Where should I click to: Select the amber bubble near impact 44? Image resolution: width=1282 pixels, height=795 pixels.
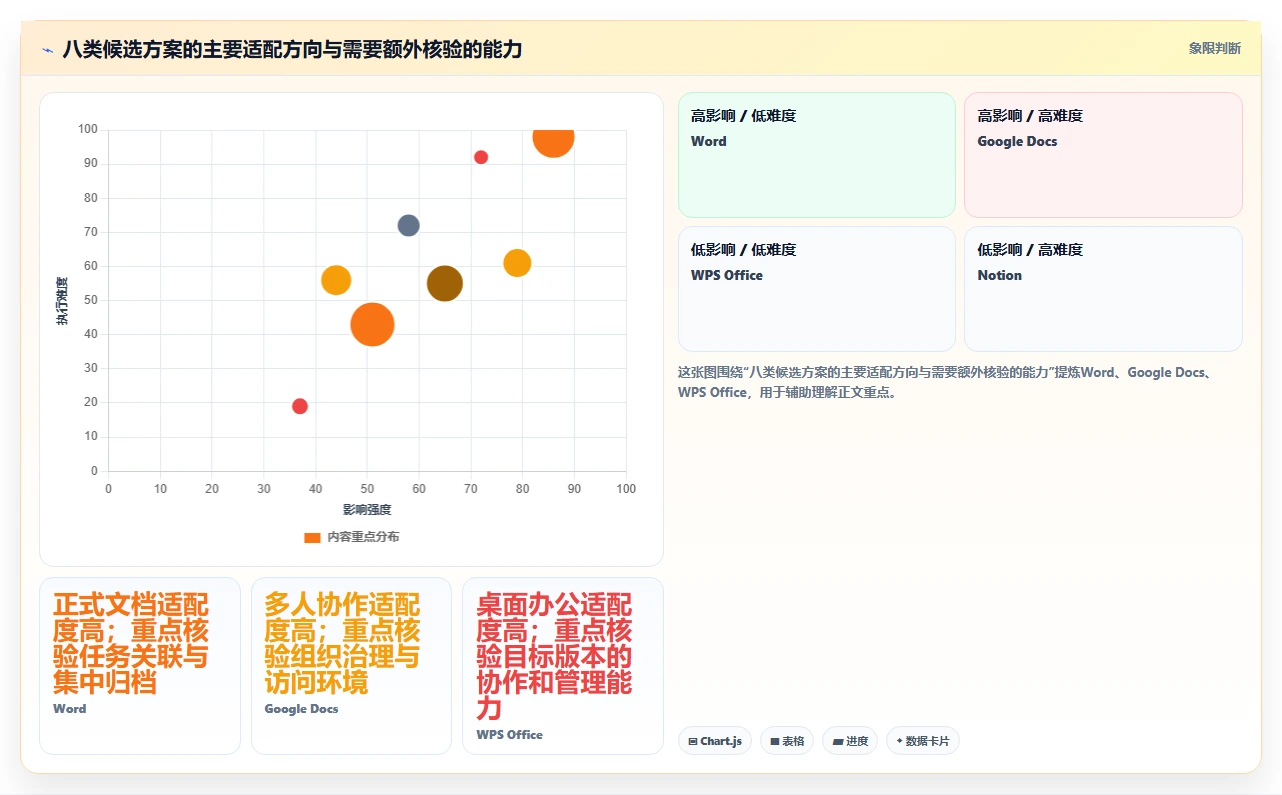coord(336,280)
